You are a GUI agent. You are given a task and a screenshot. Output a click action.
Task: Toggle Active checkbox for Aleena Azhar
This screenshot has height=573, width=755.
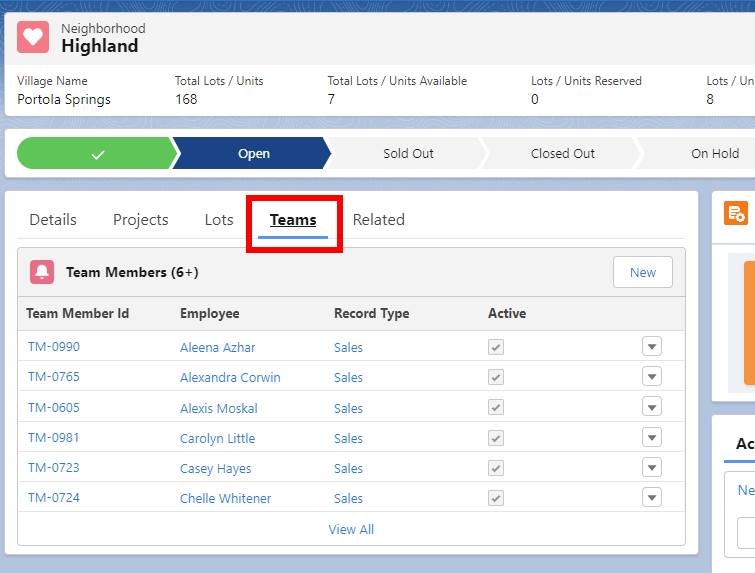tap(496, 347)
